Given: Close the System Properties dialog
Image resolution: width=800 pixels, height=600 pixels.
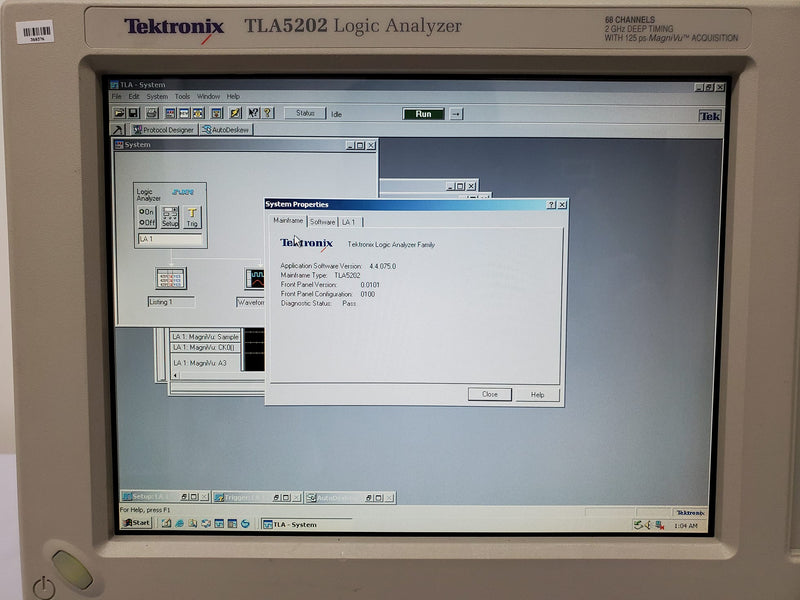Looking at the screenshot, I should [488, 394].
